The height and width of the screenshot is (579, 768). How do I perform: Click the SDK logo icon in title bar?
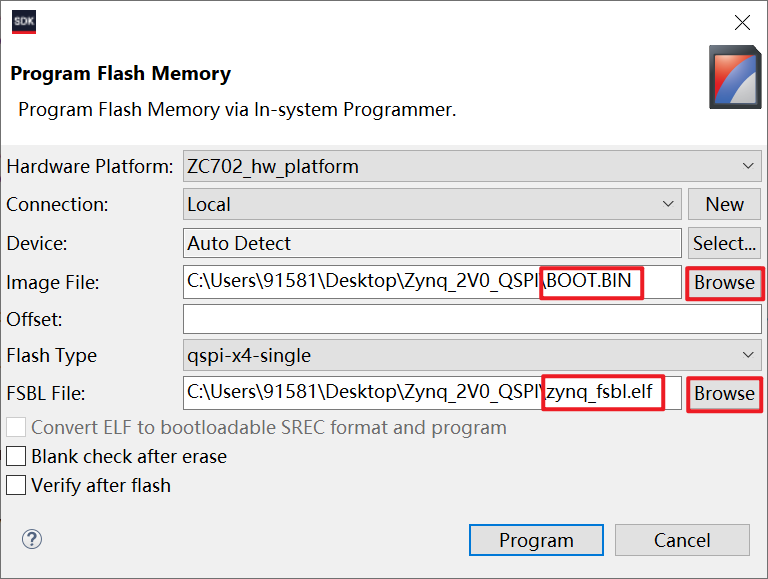(24, 22)
